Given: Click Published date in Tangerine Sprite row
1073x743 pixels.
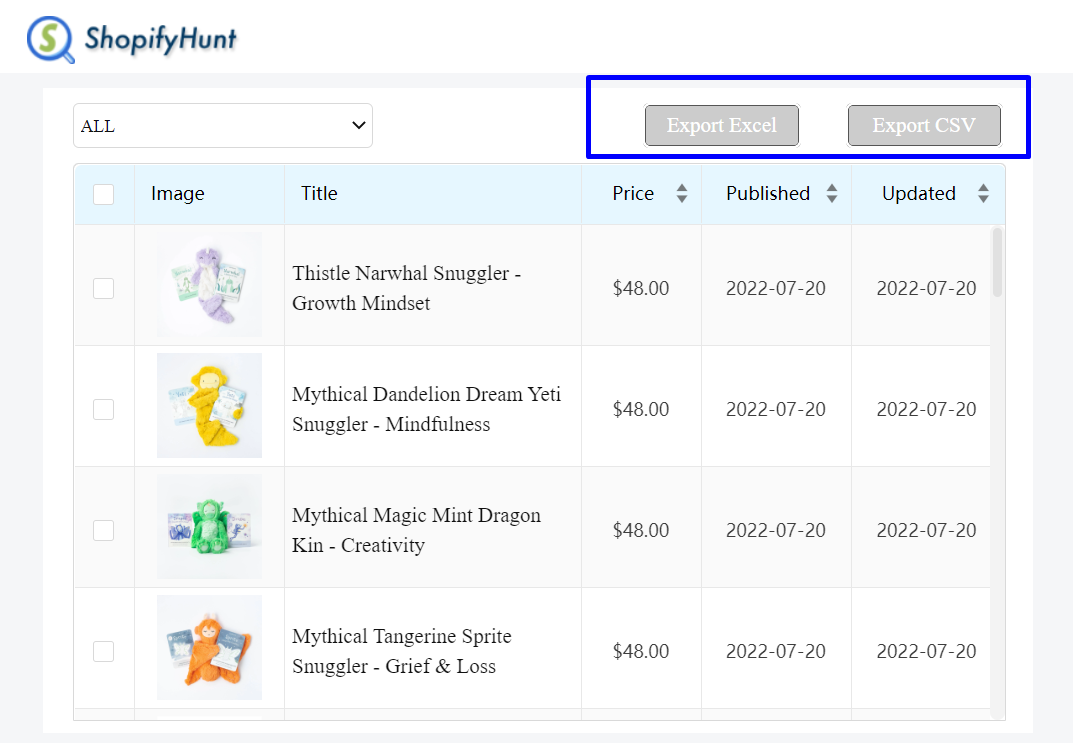Looking at the screenshot, I should [x=776, y=651].
